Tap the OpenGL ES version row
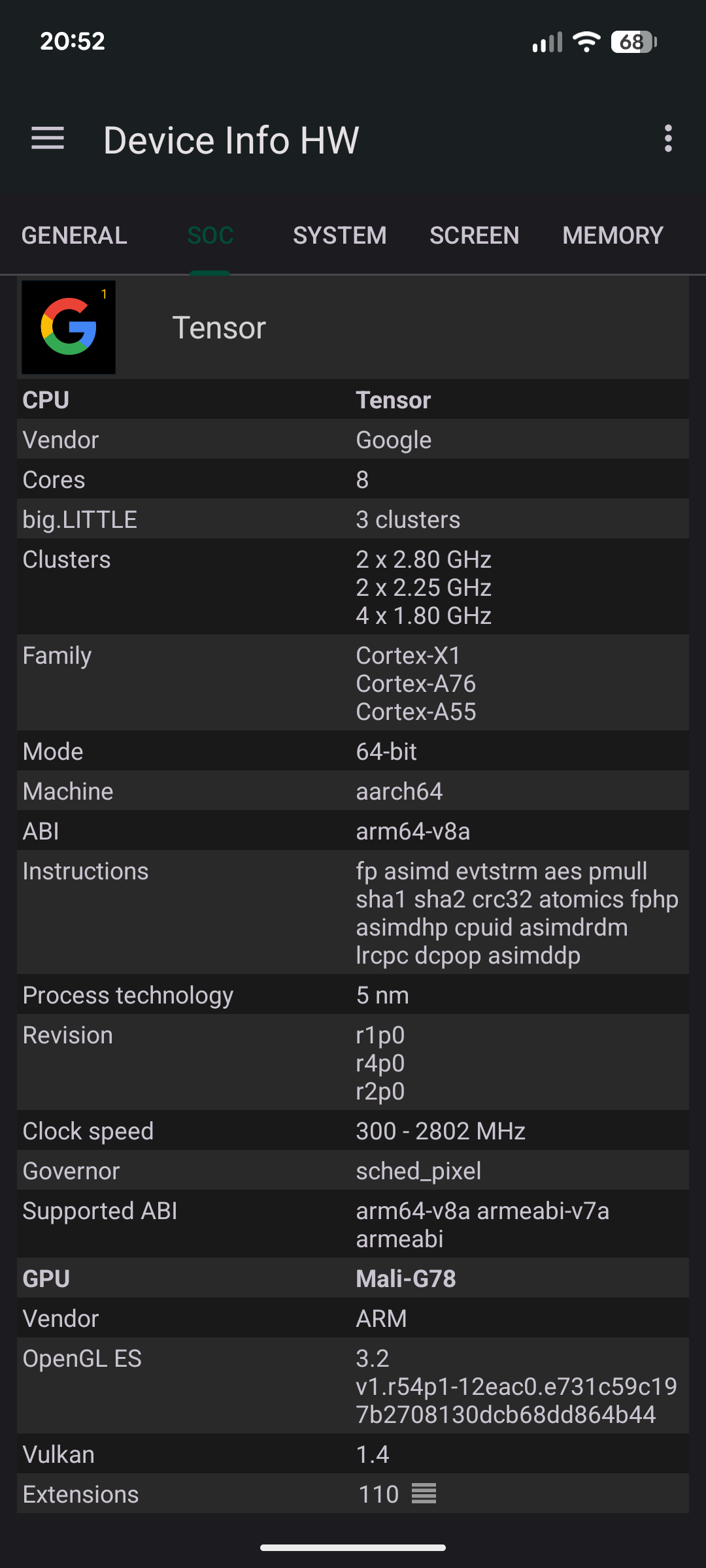Image resolution: width=706 pixels, height=1568 pixels. click(x=353, y=1386)
